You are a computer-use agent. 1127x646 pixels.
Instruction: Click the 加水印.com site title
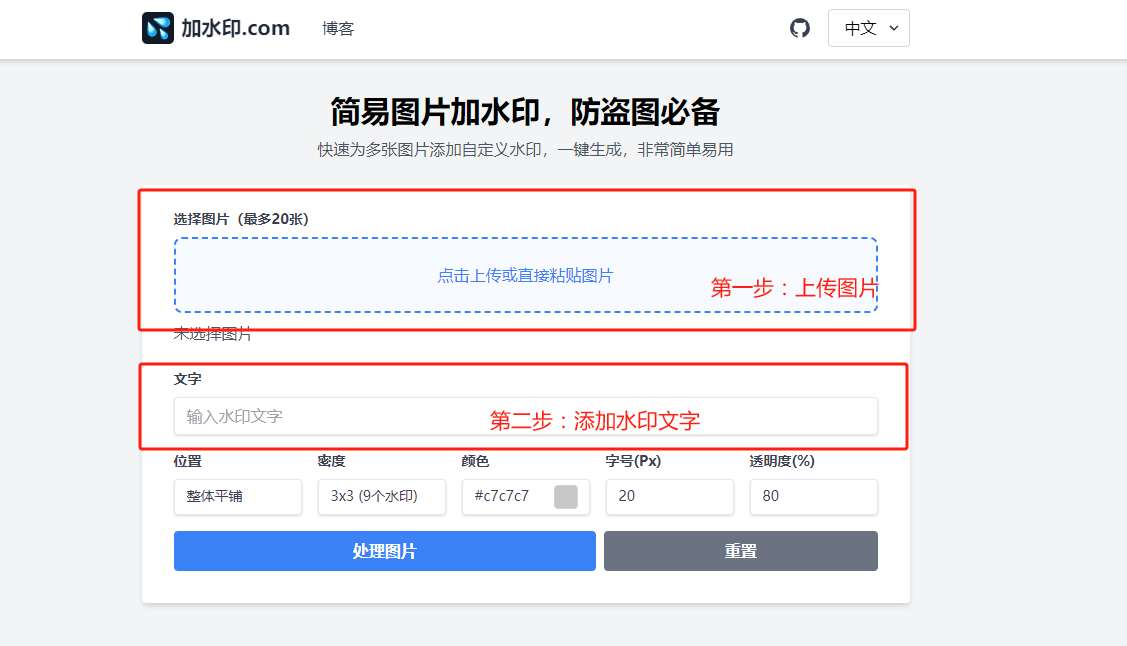[235, 28]
